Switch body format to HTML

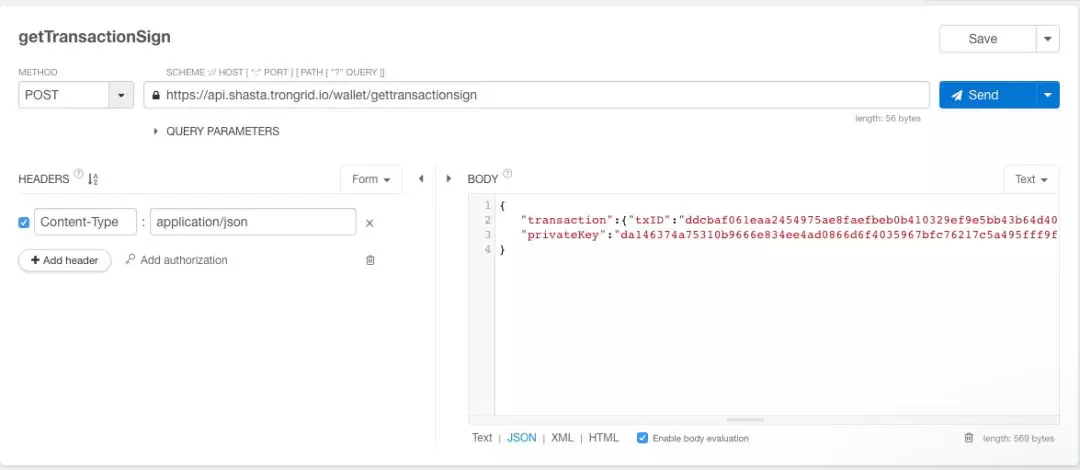tap(603, 438)
